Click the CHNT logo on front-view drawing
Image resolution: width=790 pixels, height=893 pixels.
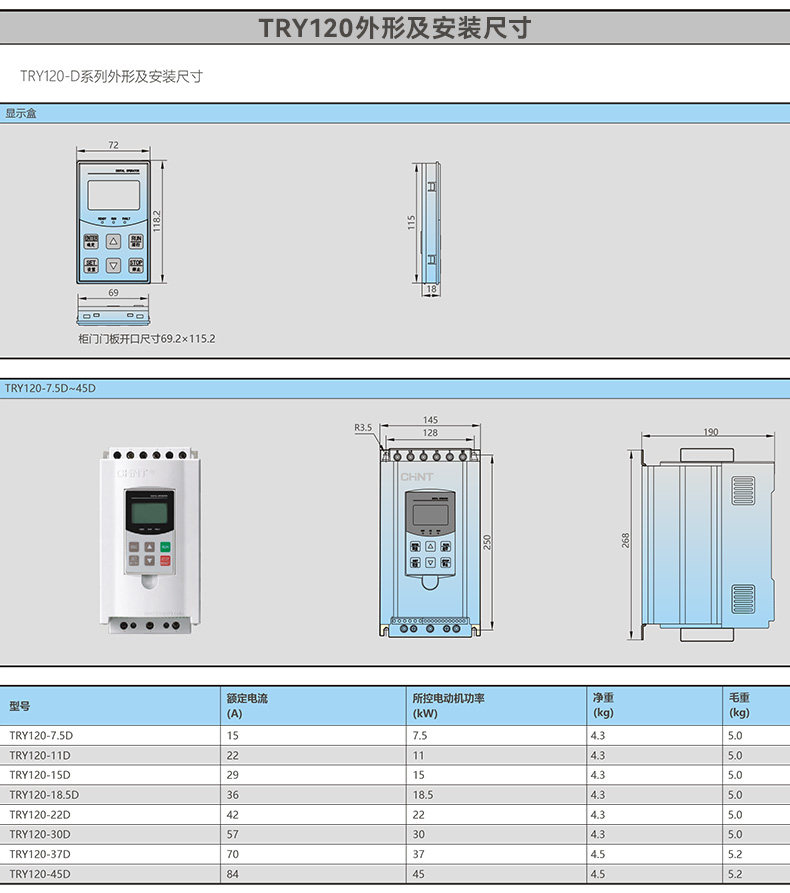pos(417,477)
